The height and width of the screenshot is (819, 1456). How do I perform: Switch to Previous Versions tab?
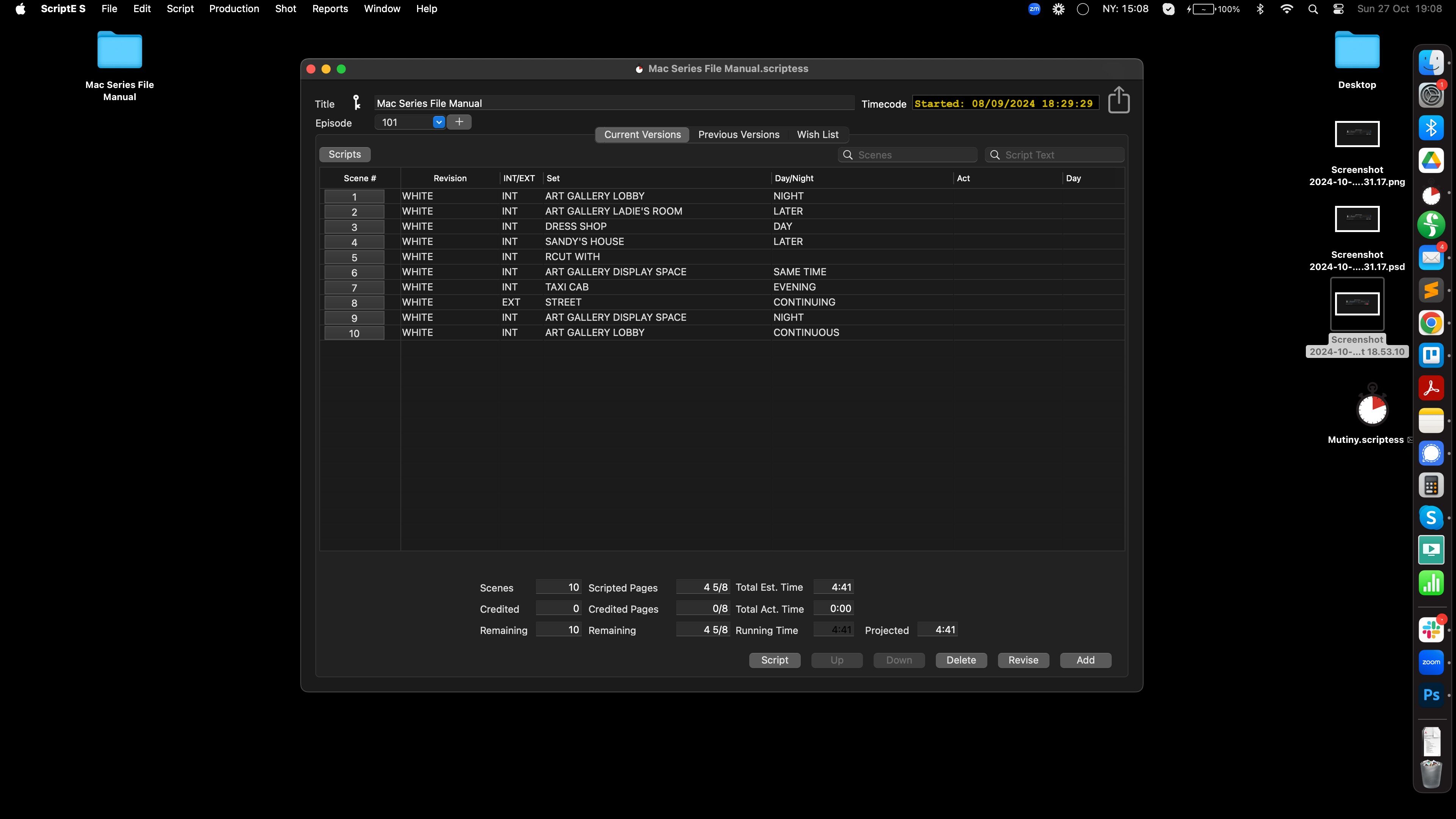[739, 135]
